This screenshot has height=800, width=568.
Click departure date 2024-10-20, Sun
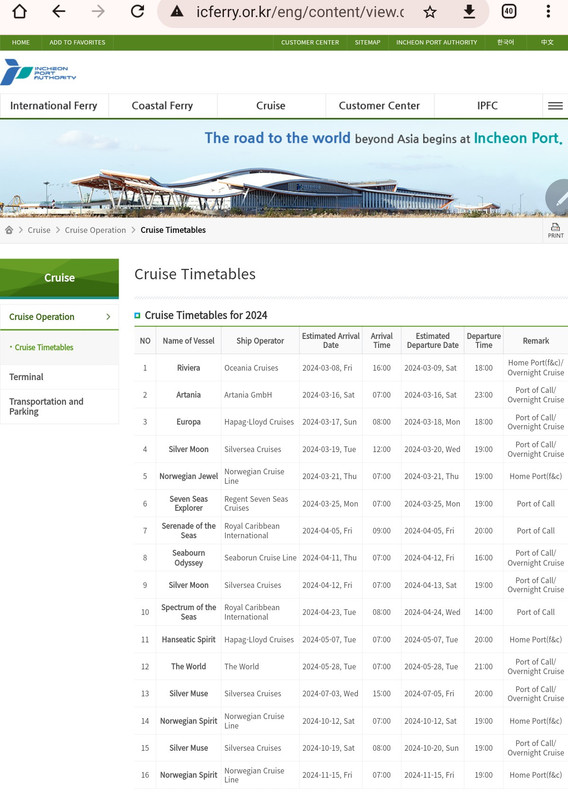[432, 748]
